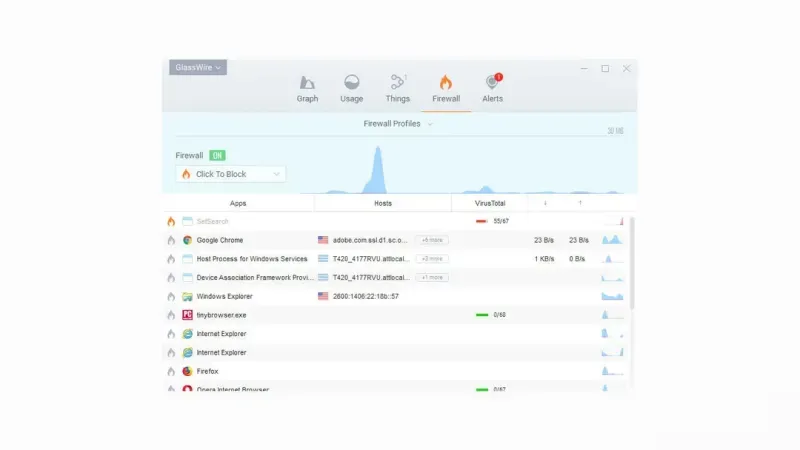800x450 pixels.
Task: Open the GlassWire menu dropdown
Action: pos(198,67)
